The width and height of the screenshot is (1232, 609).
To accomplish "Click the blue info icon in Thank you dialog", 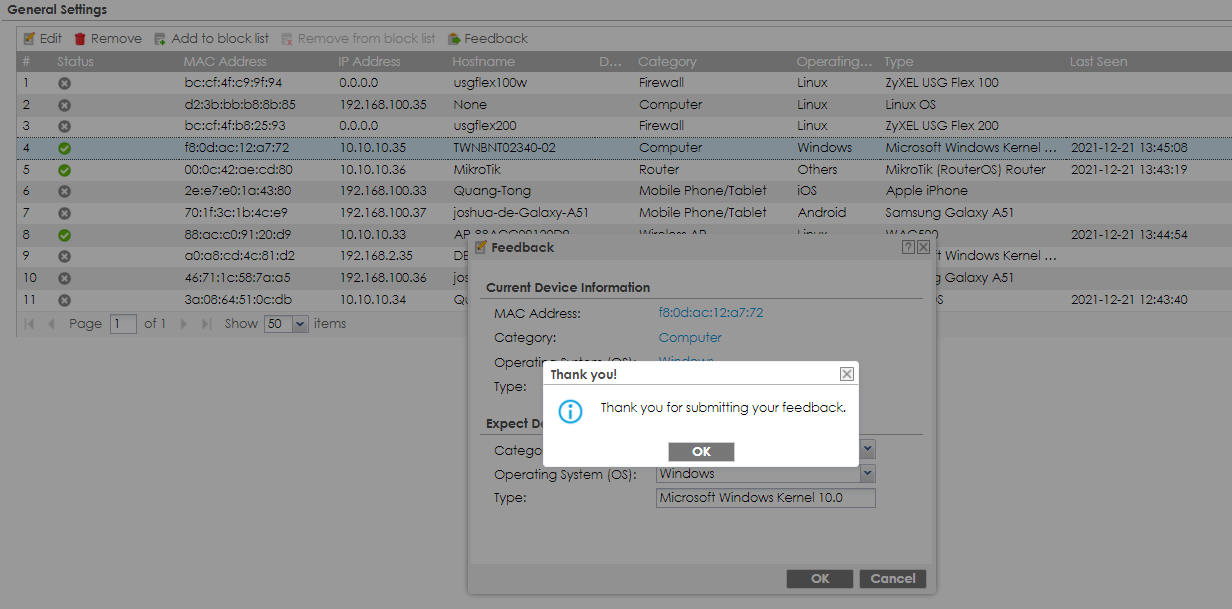I will pos(570,411).
